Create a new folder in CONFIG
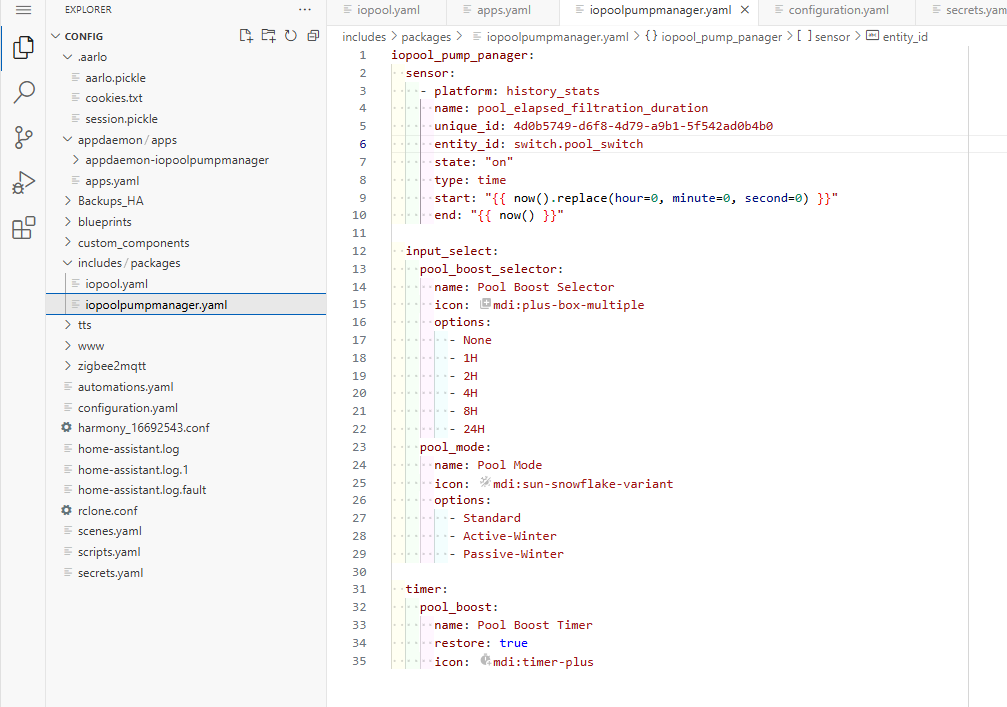This screenshot has height=707, width=1007. tap(268, 36)
